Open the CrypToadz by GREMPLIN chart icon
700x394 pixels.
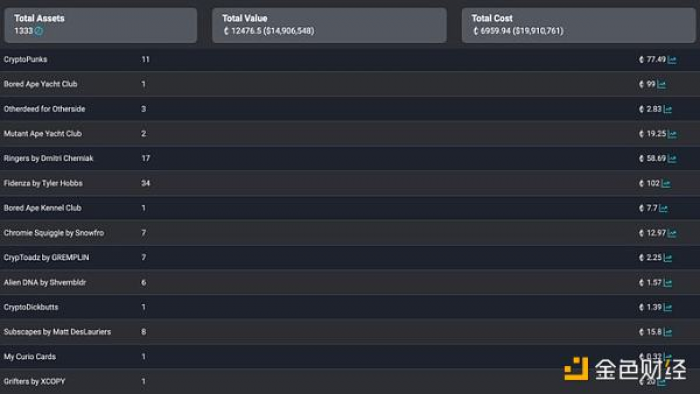[668, 258]
